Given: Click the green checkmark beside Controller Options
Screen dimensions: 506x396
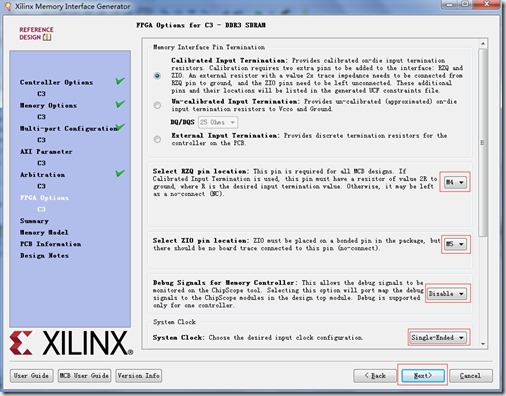Looking at the screenshot, I should point(120,81).
